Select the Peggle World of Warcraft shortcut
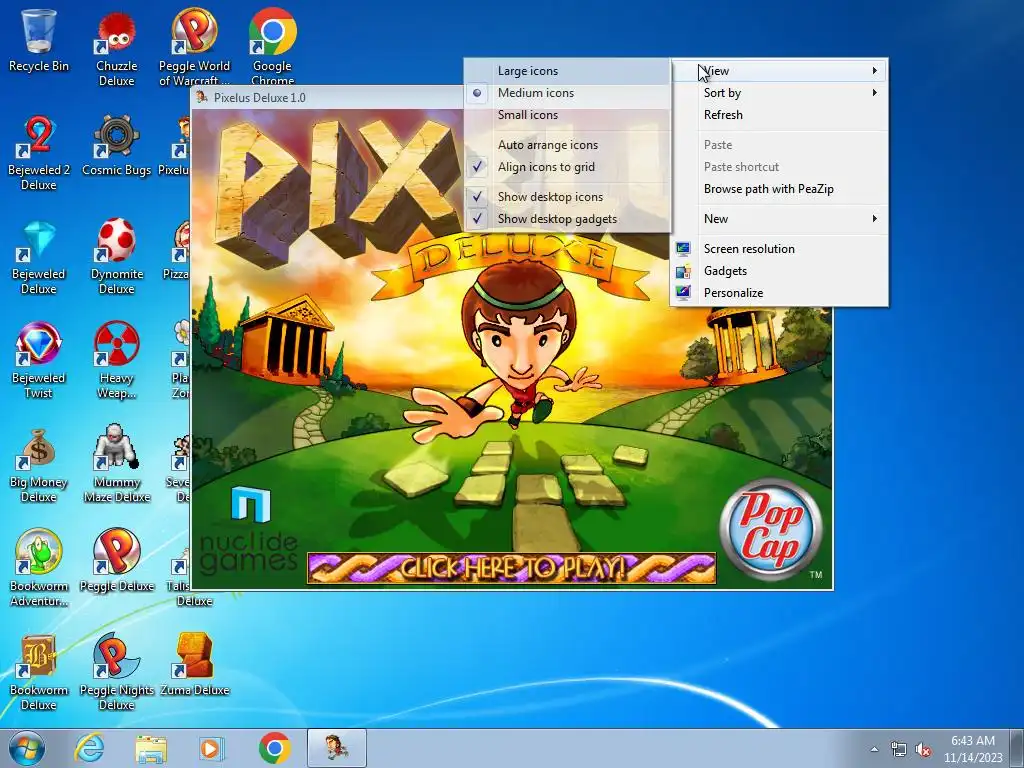 194,49
